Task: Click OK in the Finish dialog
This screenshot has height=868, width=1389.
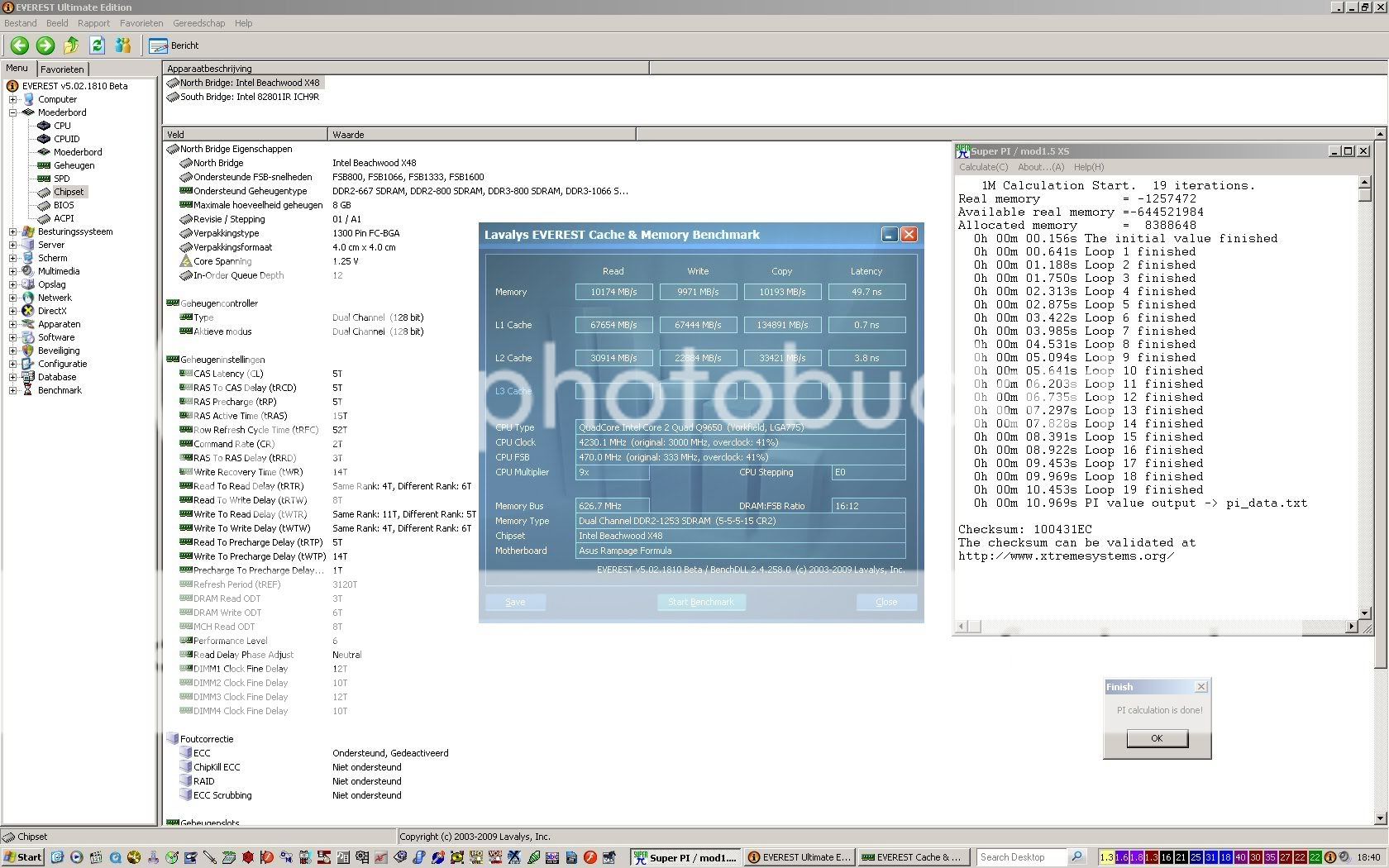Action: tap(1157, 738)
